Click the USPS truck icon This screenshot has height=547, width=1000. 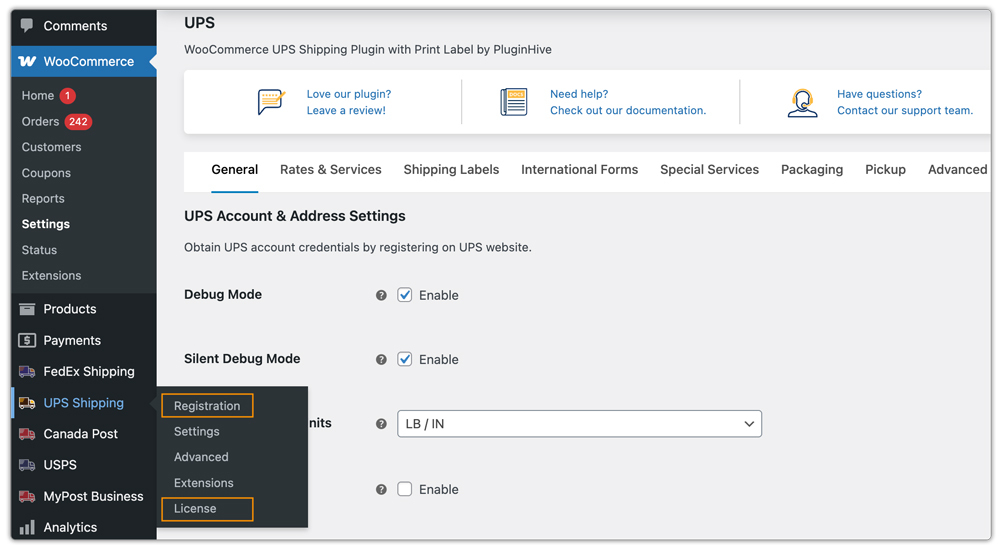coord(27,465)
